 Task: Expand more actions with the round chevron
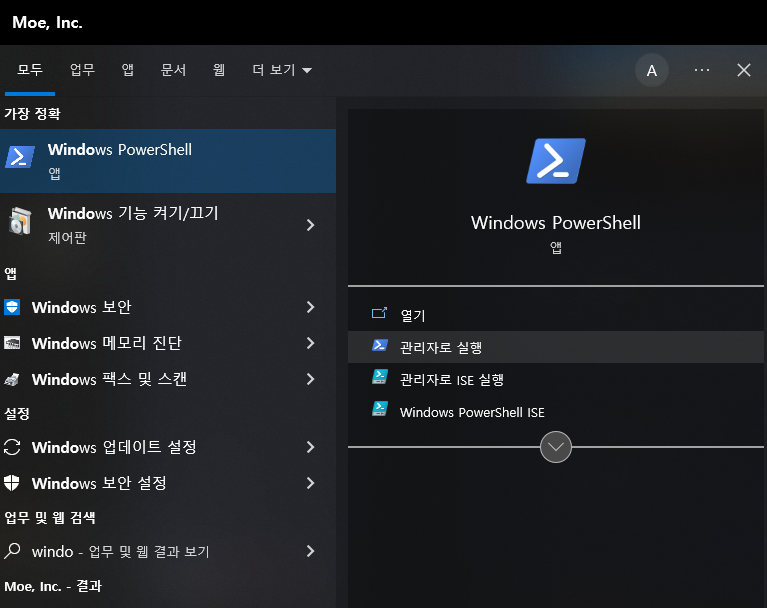tap(556, 447)
